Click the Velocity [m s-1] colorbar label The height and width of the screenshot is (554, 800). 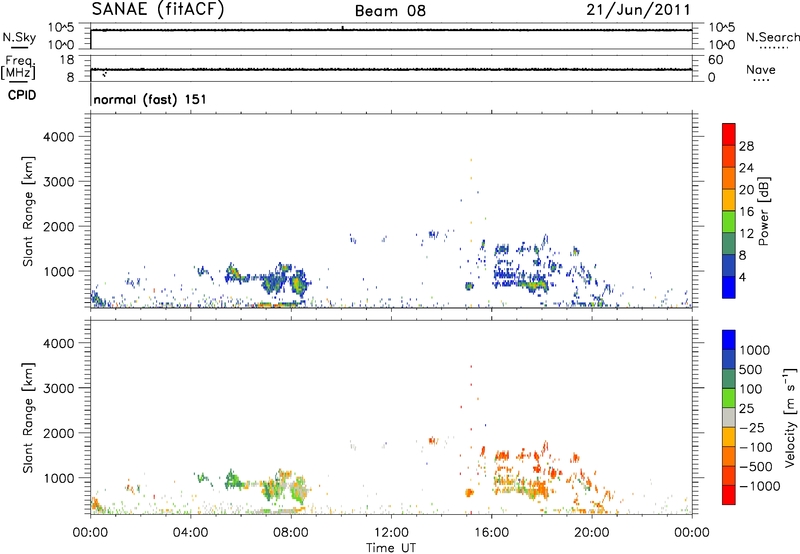click(790, 417)
